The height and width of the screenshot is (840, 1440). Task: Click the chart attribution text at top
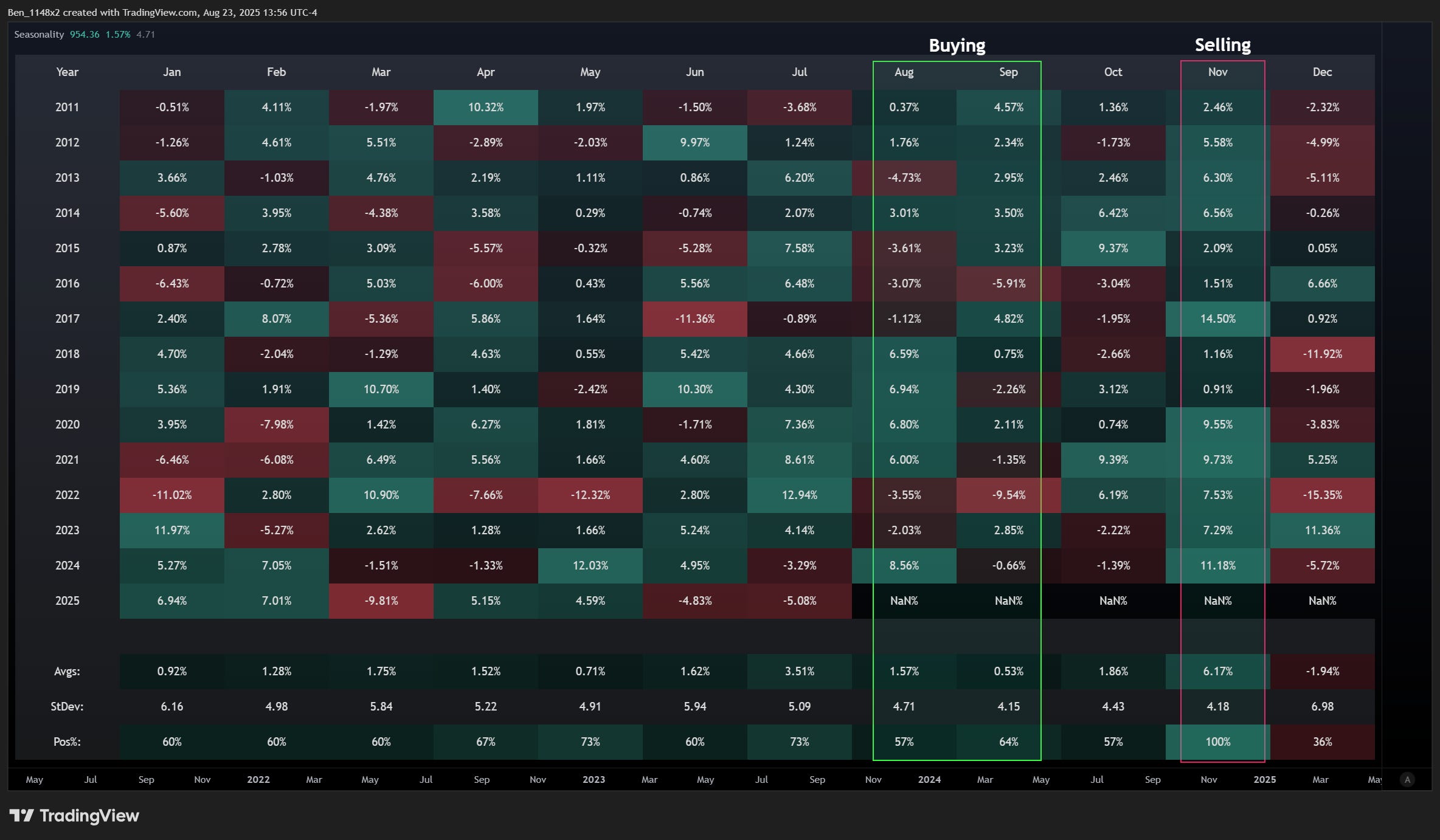point(162,13)
